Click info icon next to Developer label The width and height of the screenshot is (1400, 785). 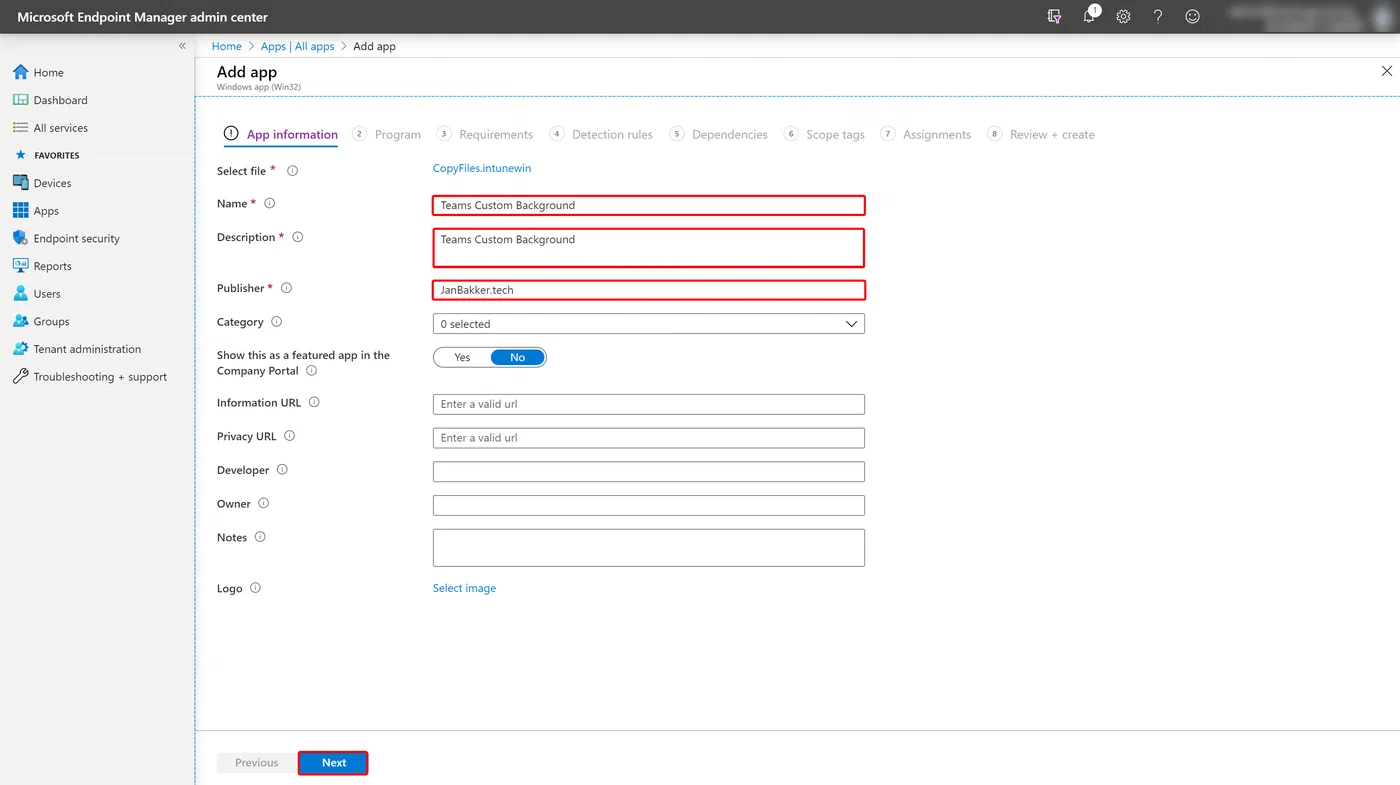coord(282,470)
